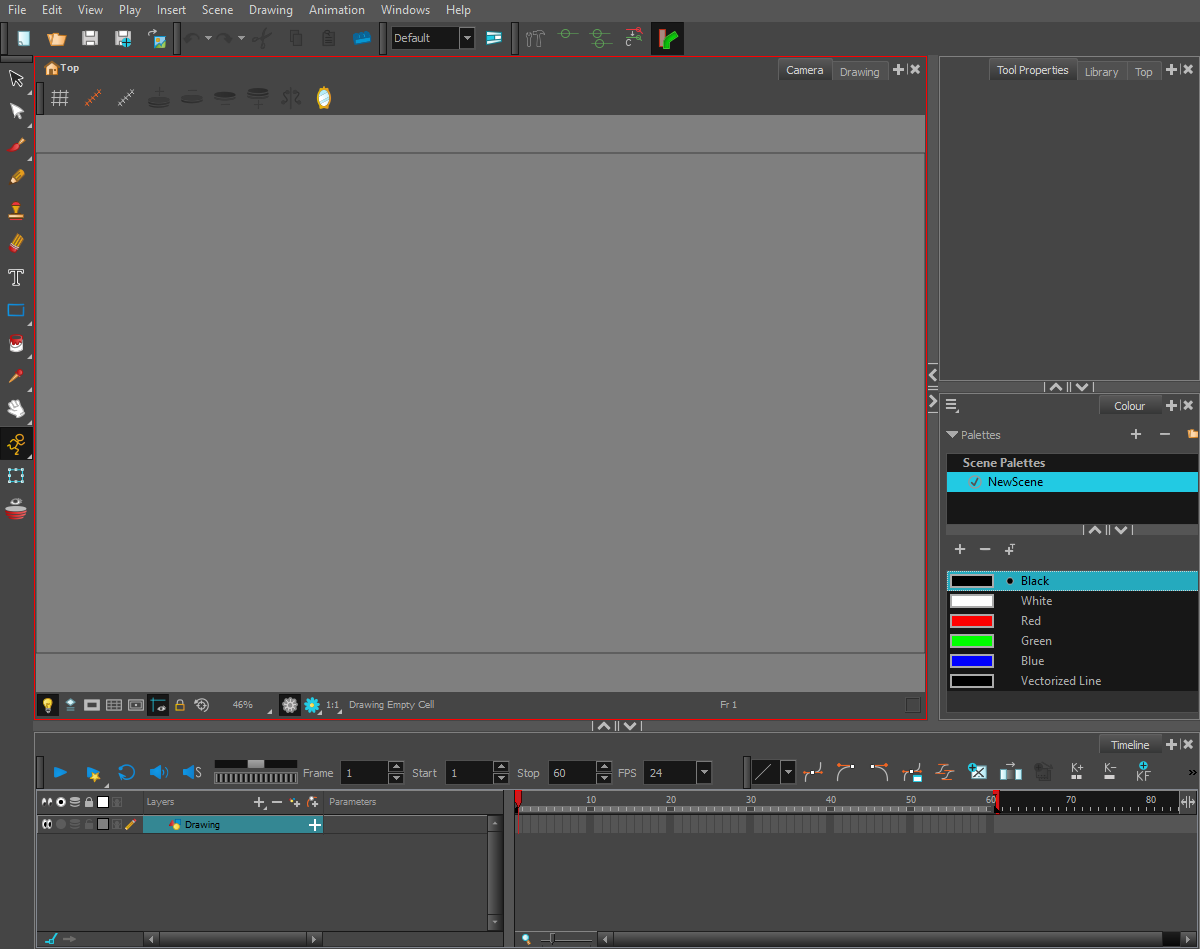Click the Top home breadcrumb

coord(62,68)
